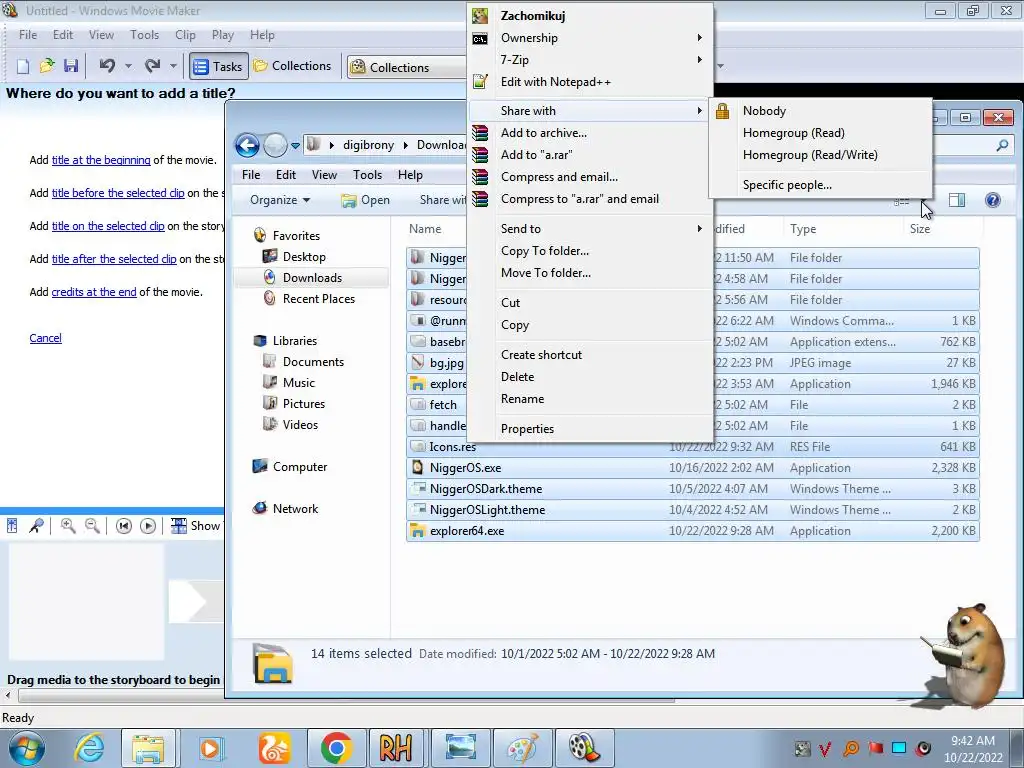Open the Redo history dropdown arrow

pos(173,66)
